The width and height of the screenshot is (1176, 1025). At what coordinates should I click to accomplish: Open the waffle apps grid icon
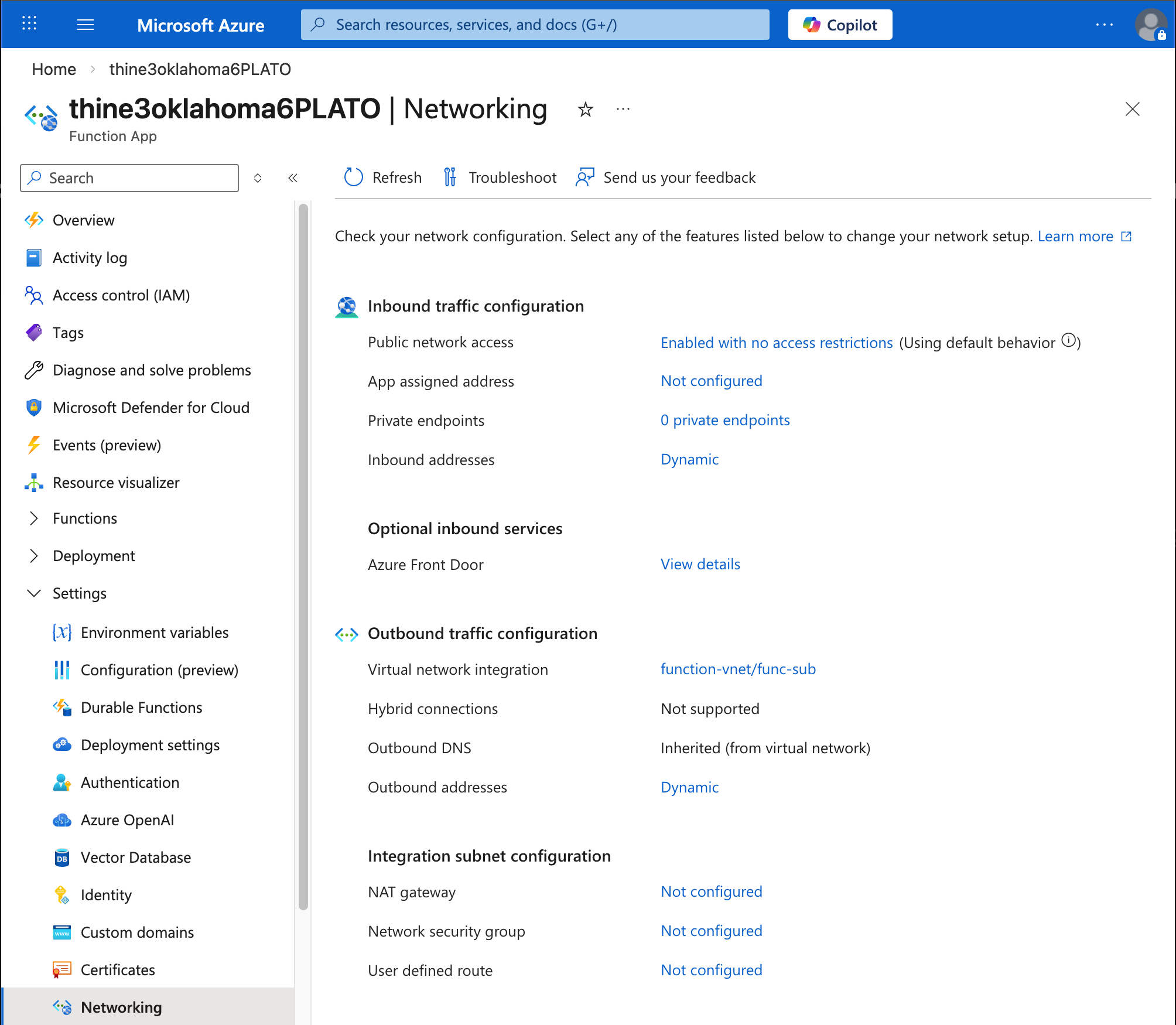(x=29, y=25)
